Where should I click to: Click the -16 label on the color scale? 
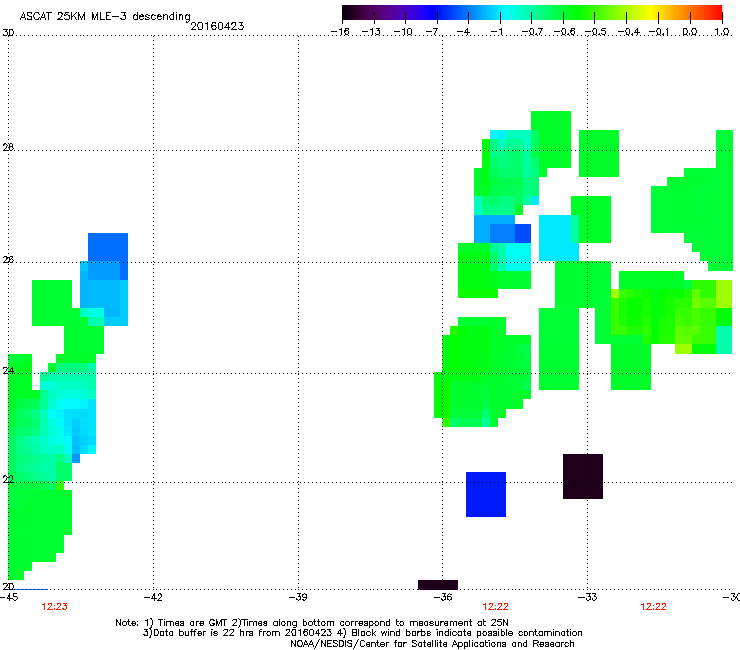tap(340, 32)
